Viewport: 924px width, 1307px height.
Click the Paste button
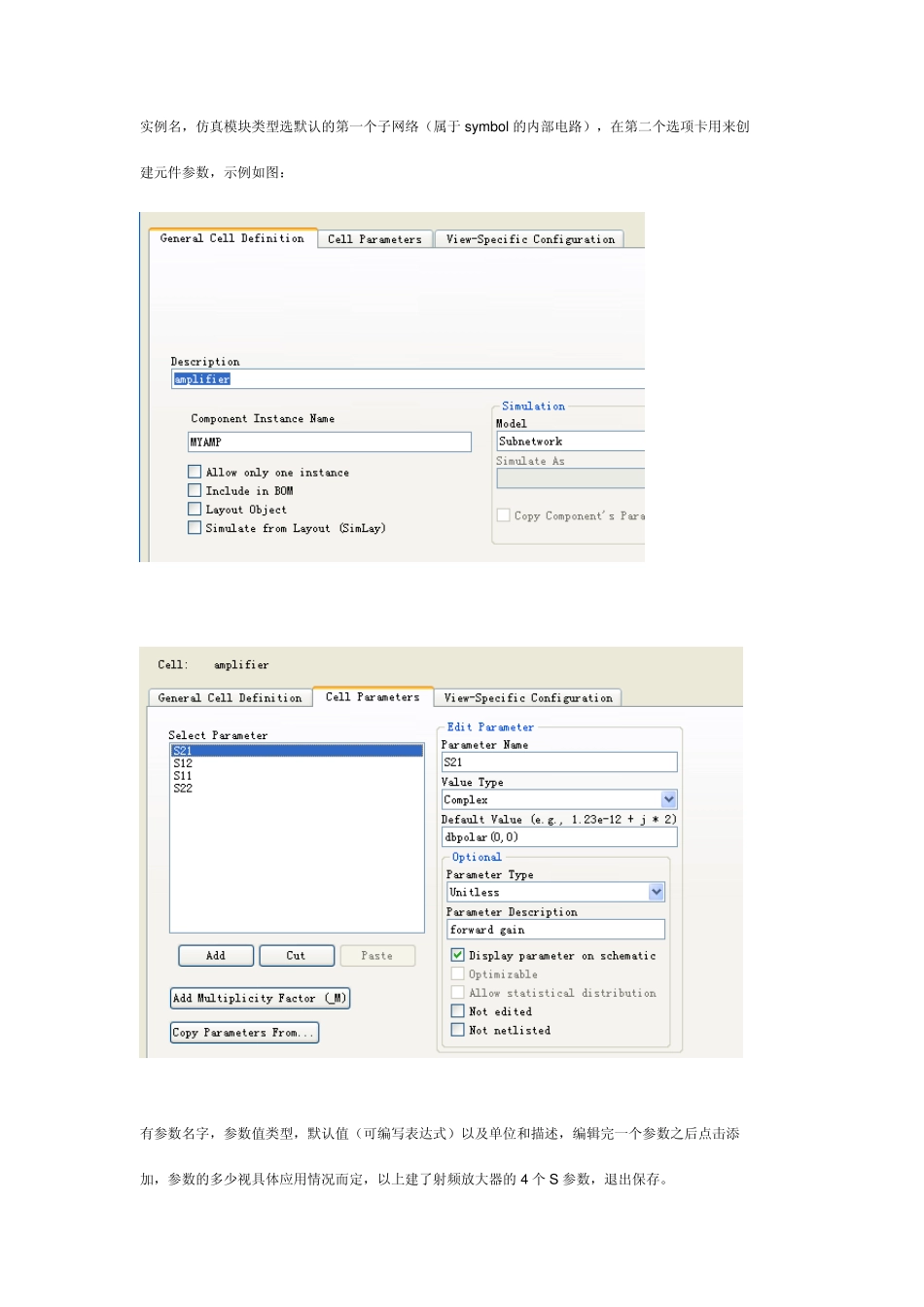pyautogui.click(x=377, y=956)
